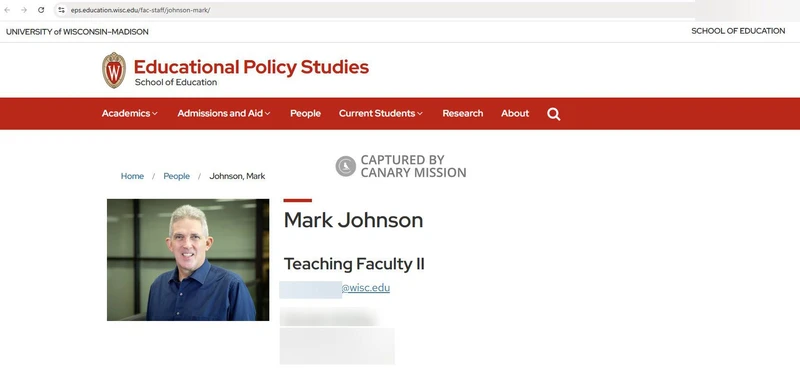
Task: Reload the page with the refresh icon
Action: click(x=41, y=10)
